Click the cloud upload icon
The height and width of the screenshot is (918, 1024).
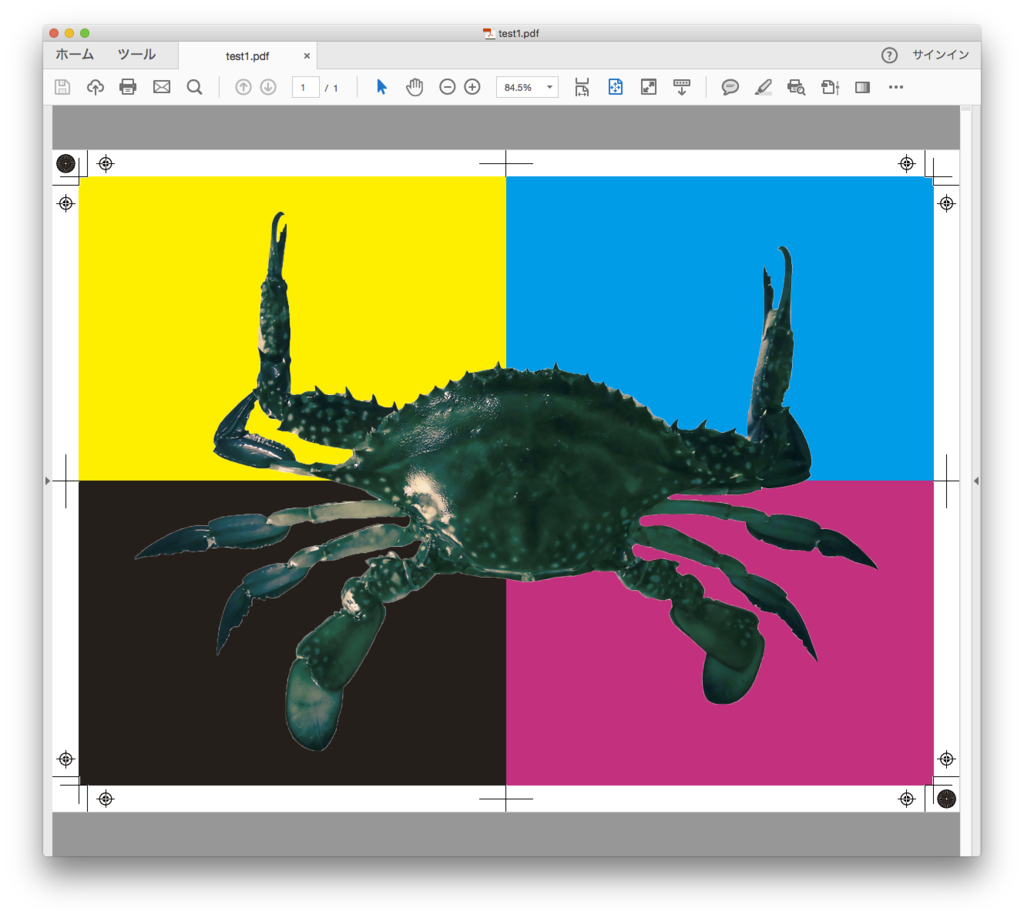click(95, 87)
